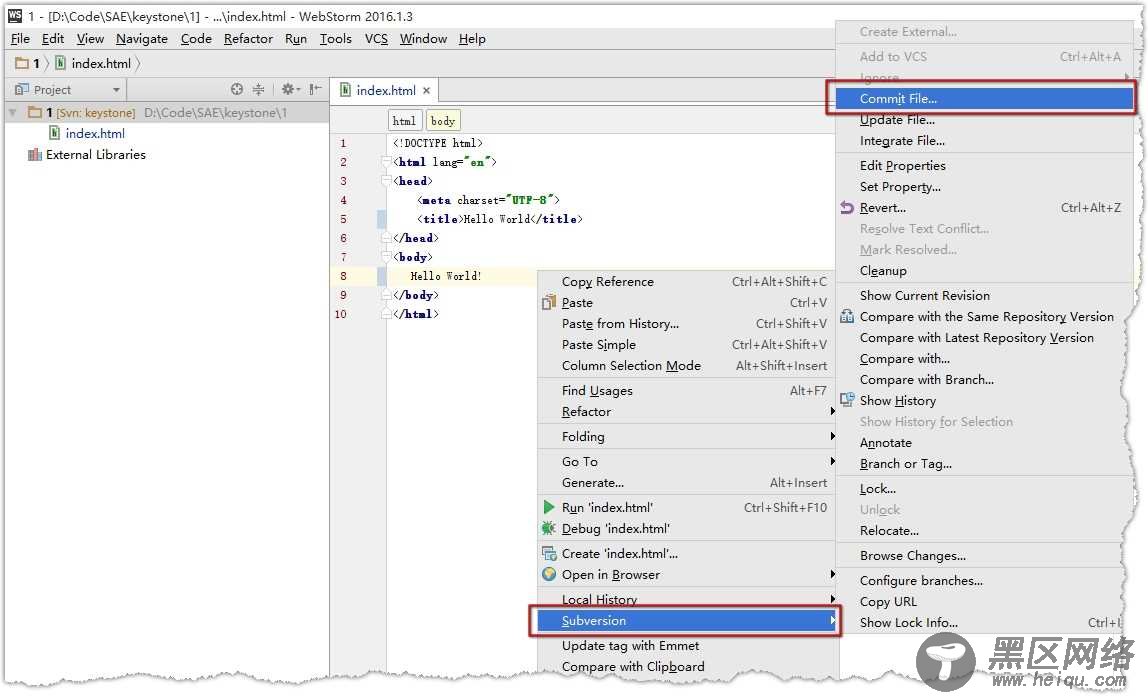Expand the Open in Browser submenu
This screenshot has height=697, width=1148.
pyautogui.click(x=832, y=575)
